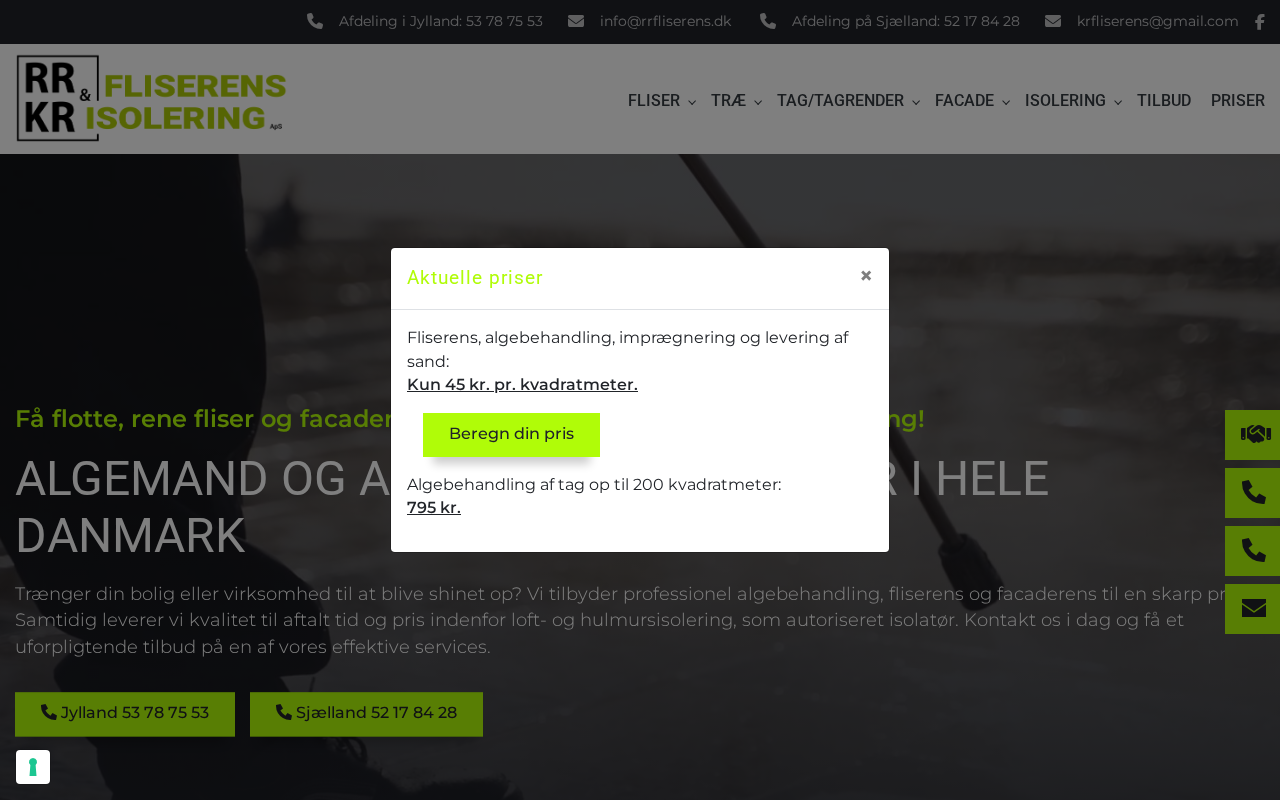Screen dimensions: 1280x800
Task: Click the envelope icon on side panel
Action: click(1254, 608)
